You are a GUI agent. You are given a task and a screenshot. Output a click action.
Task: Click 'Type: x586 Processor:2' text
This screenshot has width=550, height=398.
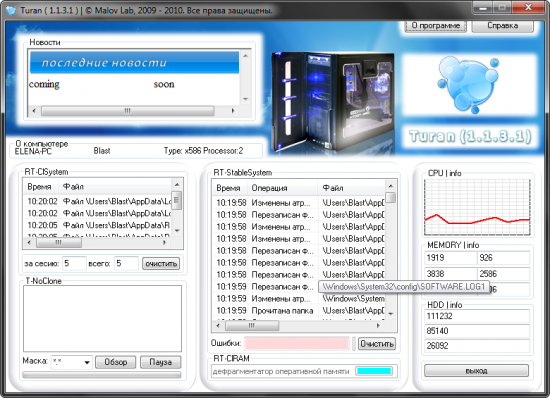coord(203,151)
